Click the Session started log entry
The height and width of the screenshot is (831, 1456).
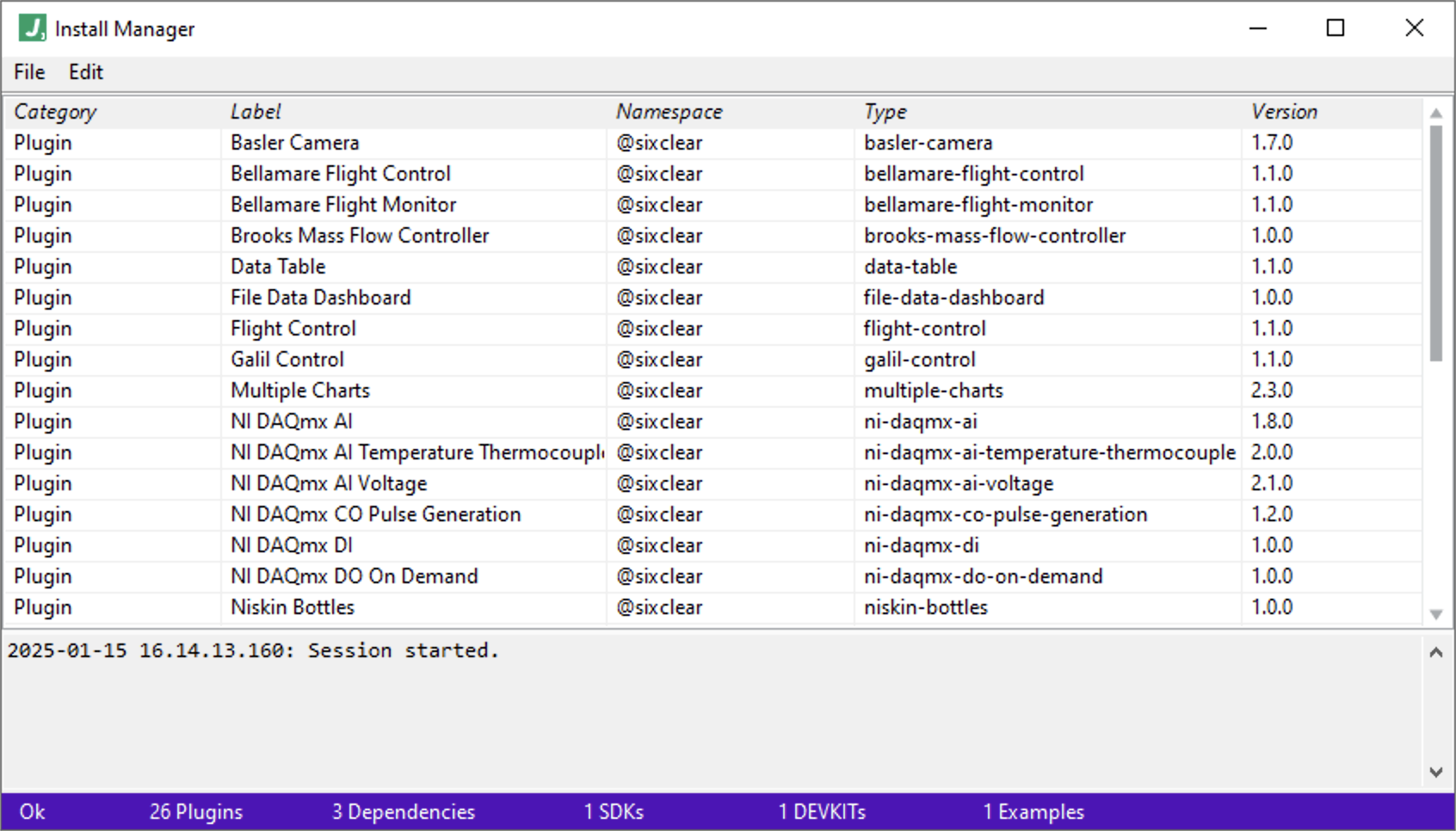(x=253, y=650)
